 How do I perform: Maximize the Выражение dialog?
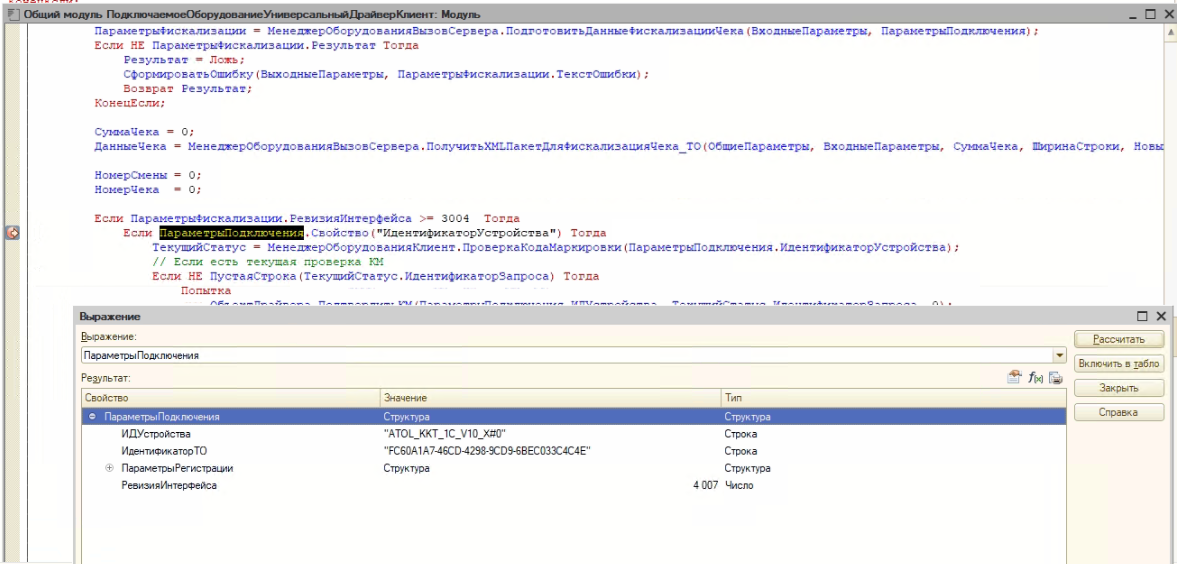pos(1143,316)
